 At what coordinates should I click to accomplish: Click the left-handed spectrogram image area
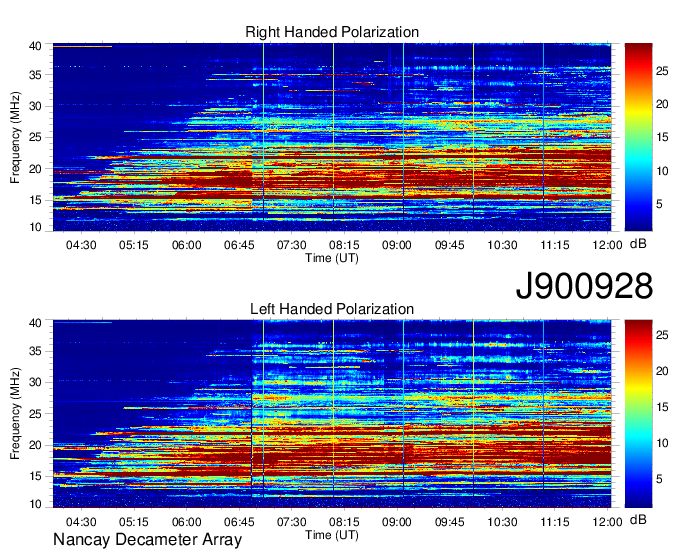pyautogui.click(x=332, y=414)
